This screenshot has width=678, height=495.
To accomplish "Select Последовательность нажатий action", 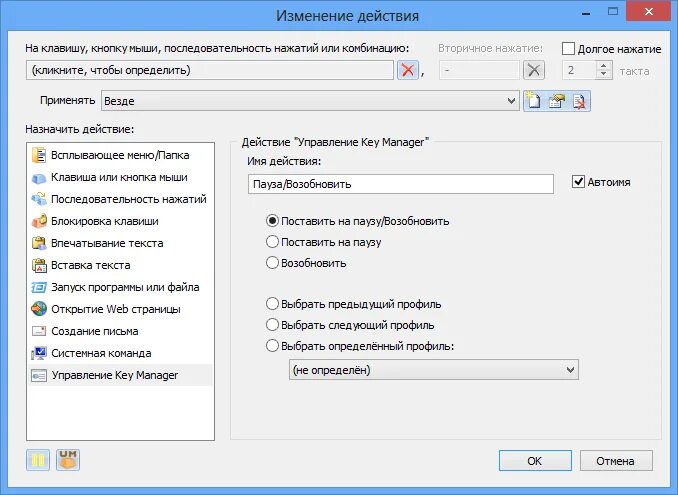I will 120,199.
